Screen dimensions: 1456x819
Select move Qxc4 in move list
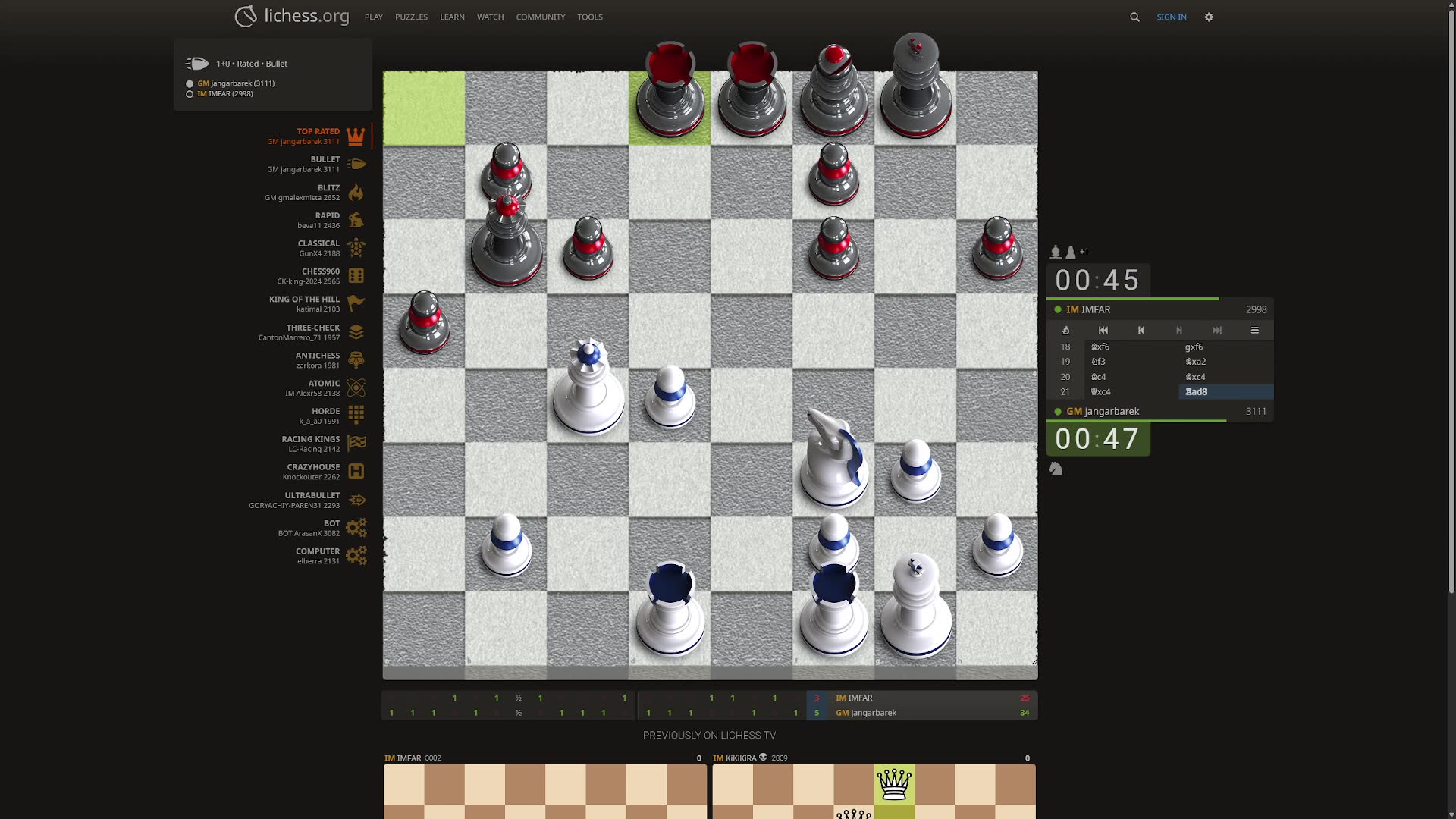click(1101, 392)
